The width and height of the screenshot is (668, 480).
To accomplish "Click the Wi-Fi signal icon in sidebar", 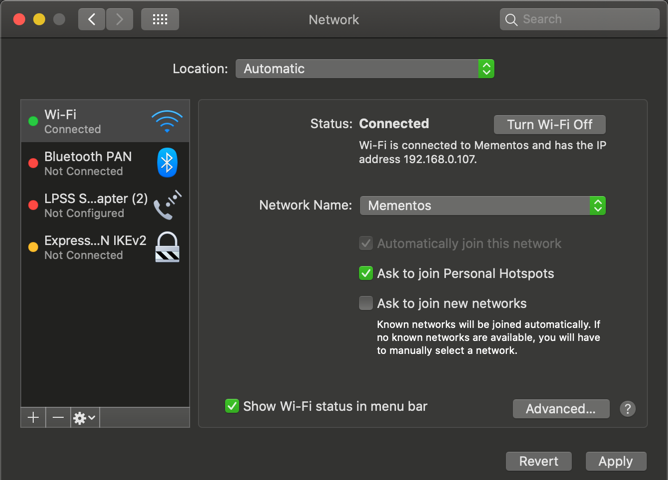I will pyautogui.click(x=167, y=122).
